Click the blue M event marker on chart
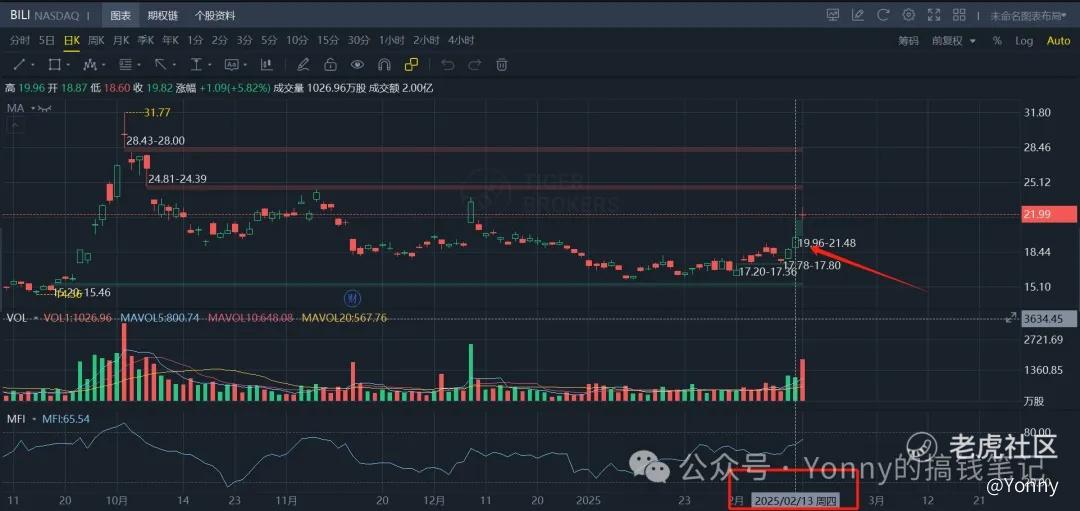This screenshot has width=1080, height=511. [353, 298]
